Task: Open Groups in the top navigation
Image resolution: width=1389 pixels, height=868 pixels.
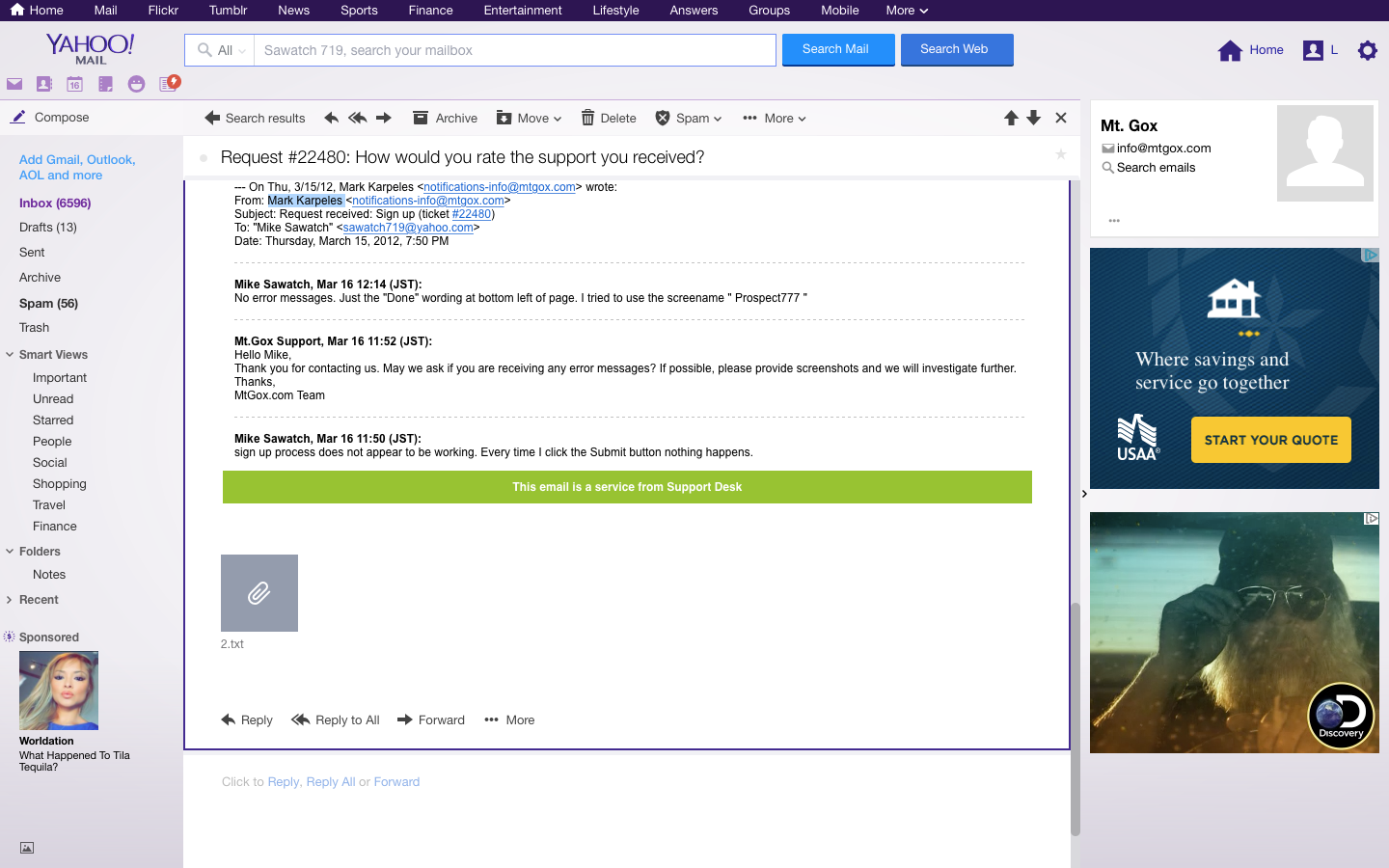Action: tap(769, 10)
